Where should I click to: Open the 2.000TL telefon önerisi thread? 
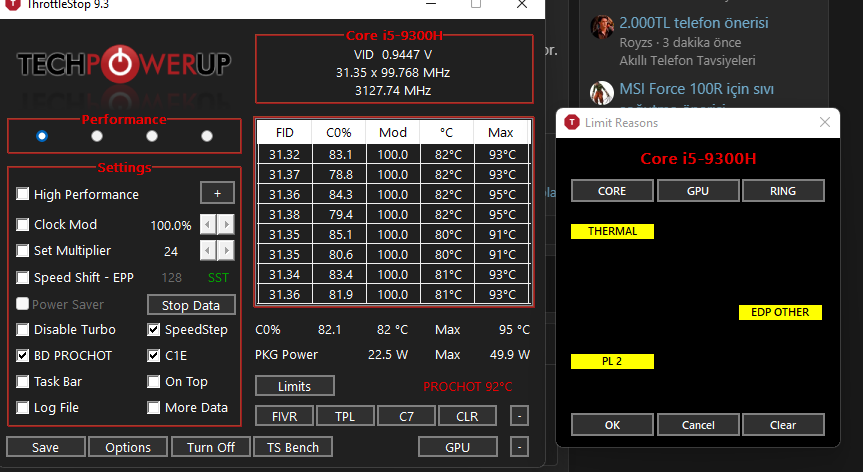[693, 23]
